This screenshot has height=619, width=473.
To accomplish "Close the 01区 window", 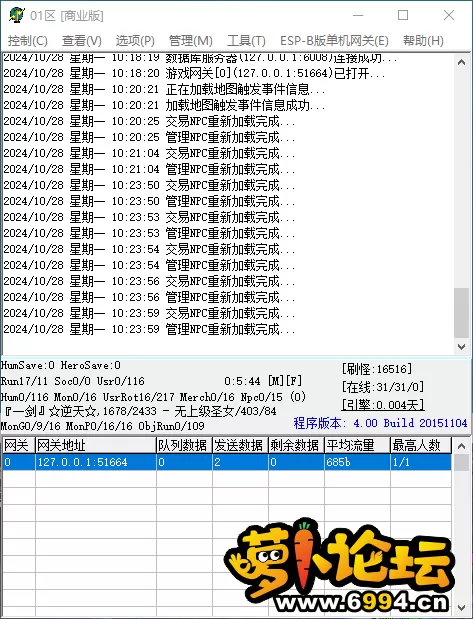I will 449,15.
